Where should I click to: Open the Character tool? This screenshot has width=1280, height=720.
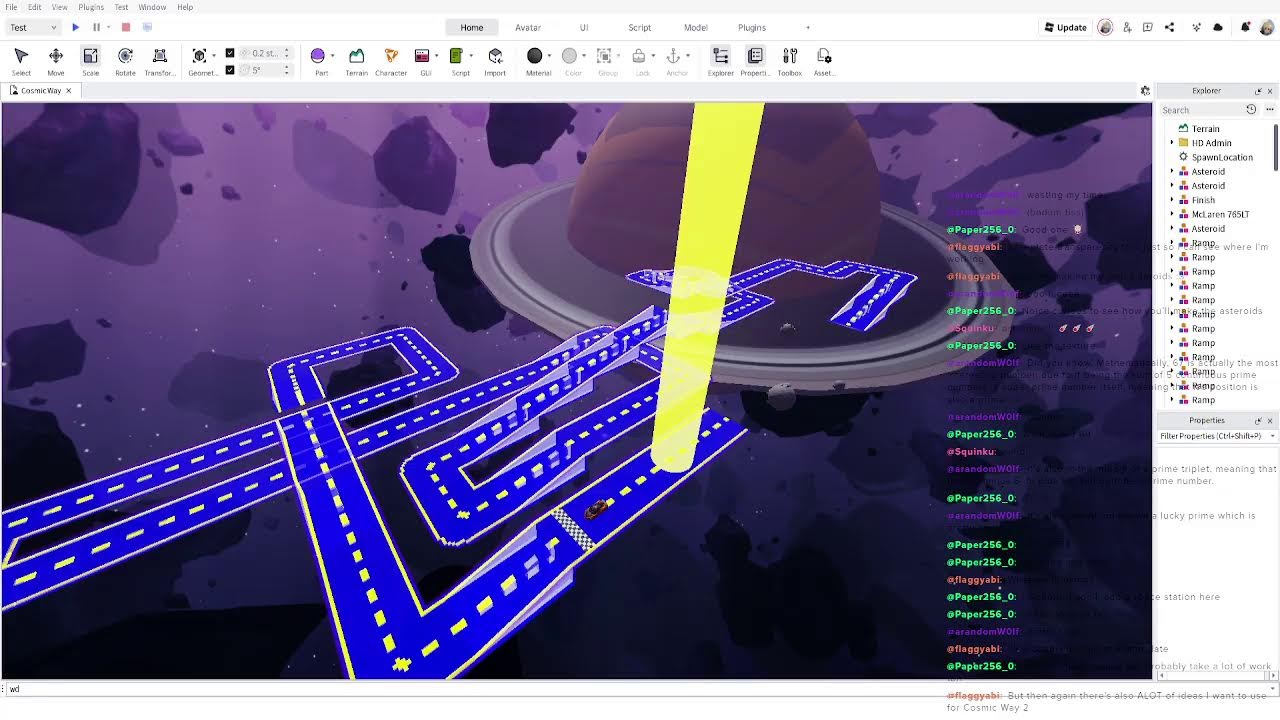391,61
